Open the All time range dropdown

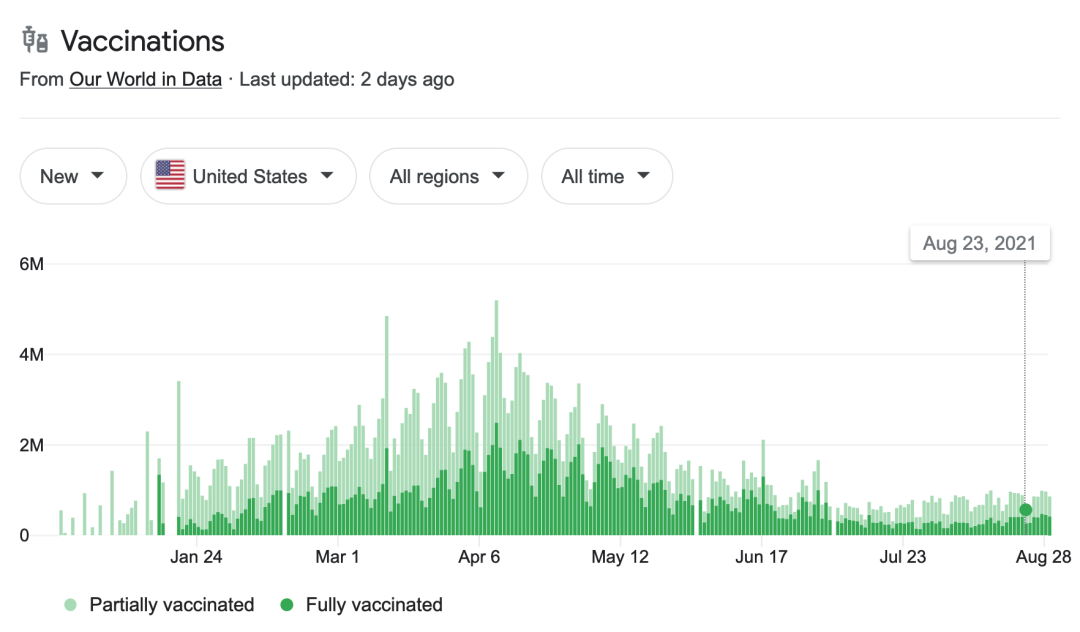pos(606,176)
